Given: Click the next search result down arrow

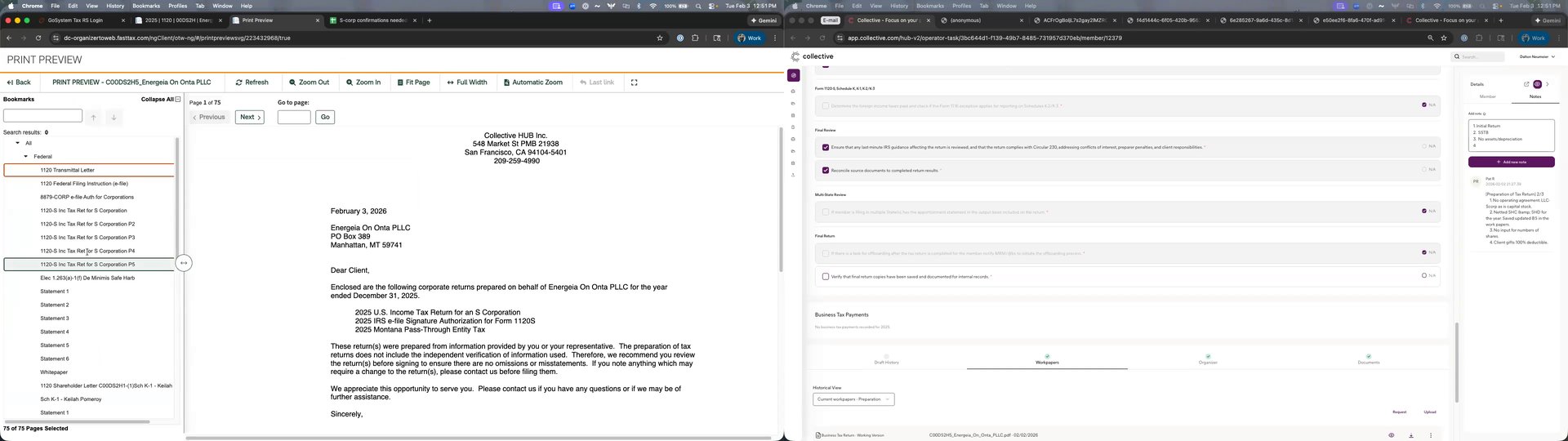Looking at the screenshot, I should (114, 117).
